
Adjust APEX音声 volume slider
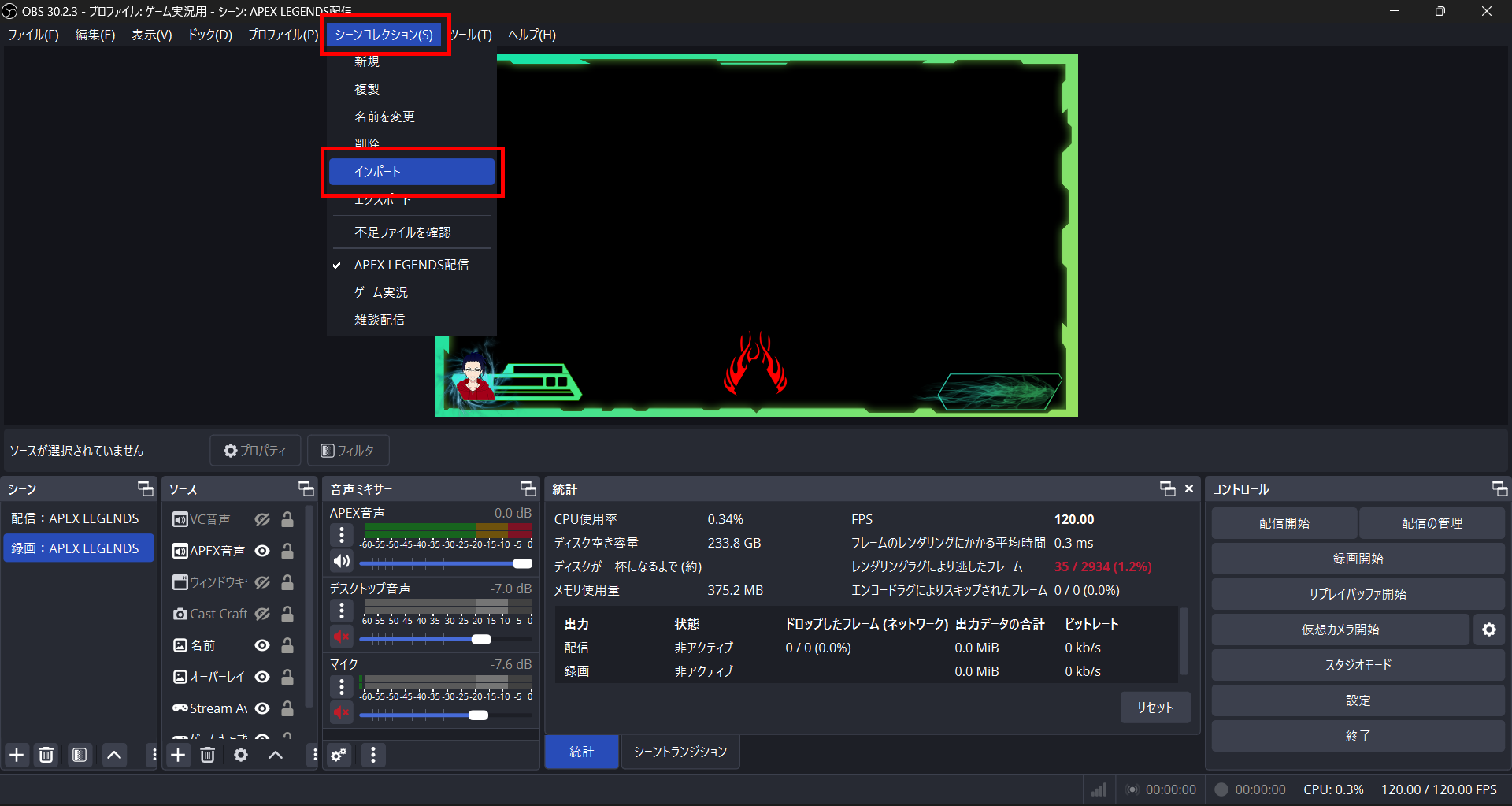click(446, 563)
